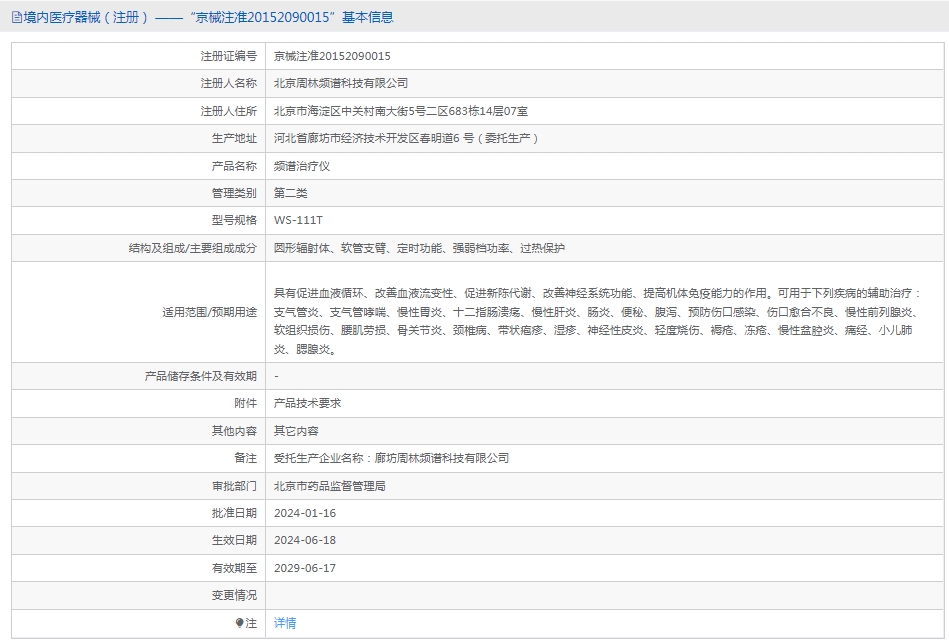This screenshot has height=644, width=949.
Task: Click the label 变更情况
Action: [x=234, y=596]
